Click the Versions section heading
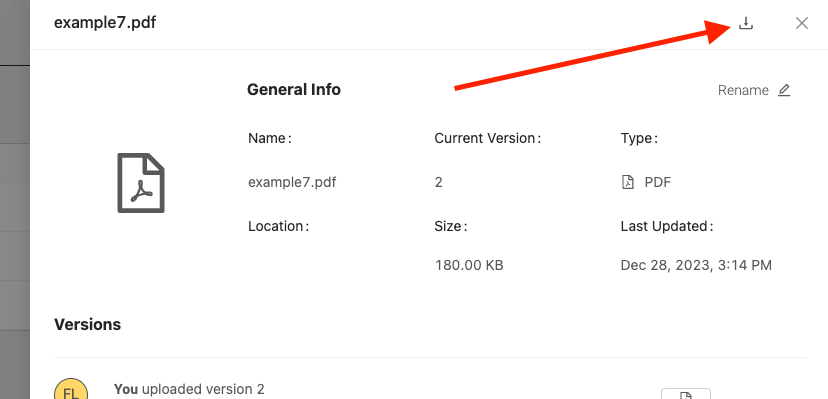Viewport: 828px width, 399px height. point(87,324)
